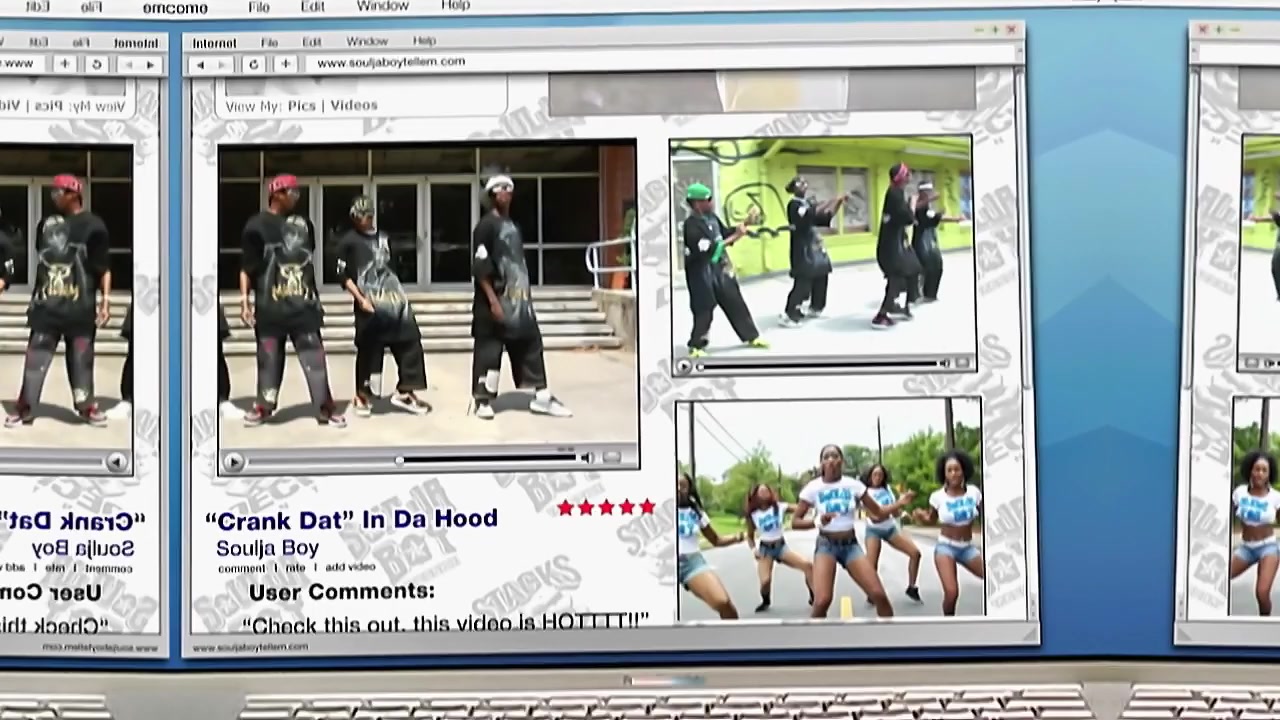Close the center browser window
This screenshot has height=720, width=1280.
[1011, 30]
